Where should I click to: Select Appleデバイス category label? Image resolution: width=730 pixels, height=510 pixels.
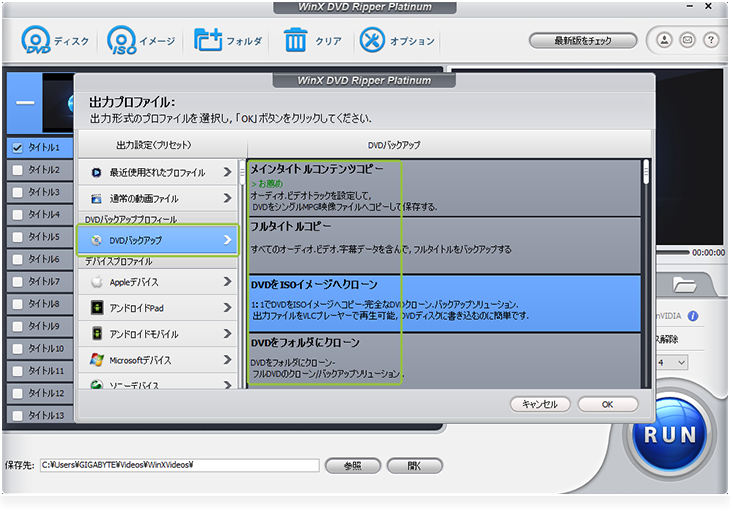(x=134, y=282)
